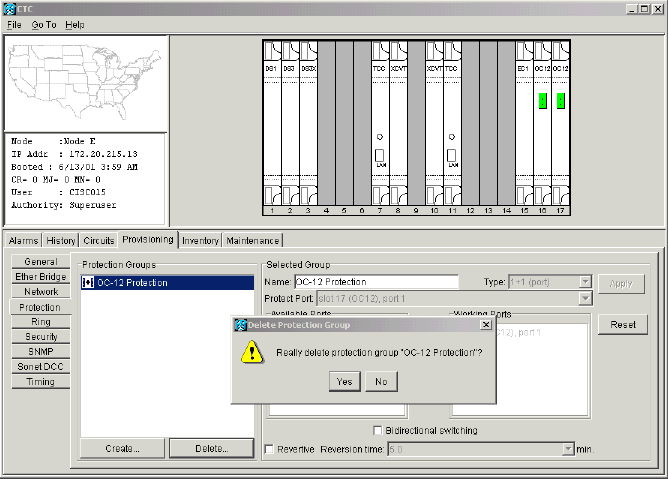Click the CTC application icon in title bar
Image resolution: width=668 pixels, height=479 pixels.
coord(9,9)
